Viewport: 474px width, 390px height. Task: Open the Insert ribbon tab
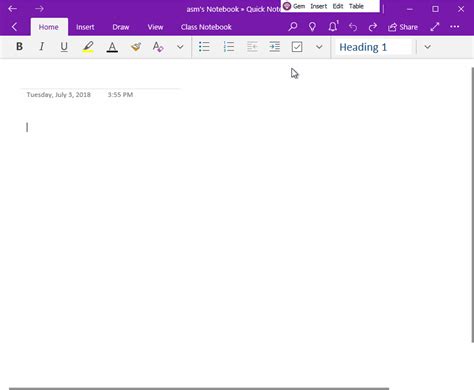85,27
